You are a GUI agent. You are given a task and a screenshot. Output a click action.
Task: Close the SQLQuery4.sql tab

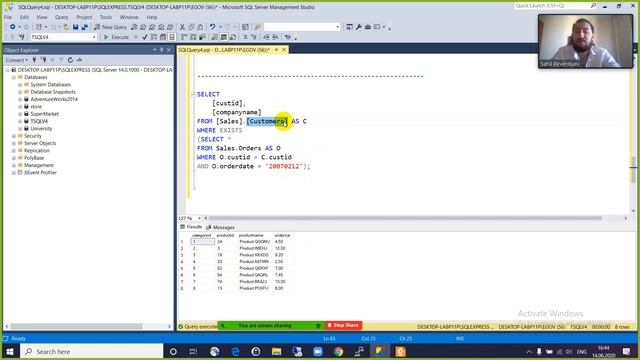[x=284, y=50]
